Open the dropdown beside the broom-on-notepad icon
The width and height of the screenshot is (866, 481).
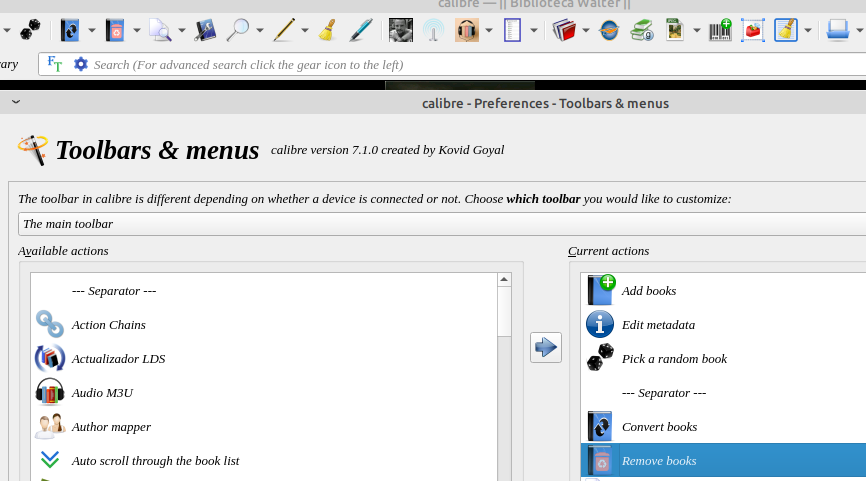tap(807, 30)
